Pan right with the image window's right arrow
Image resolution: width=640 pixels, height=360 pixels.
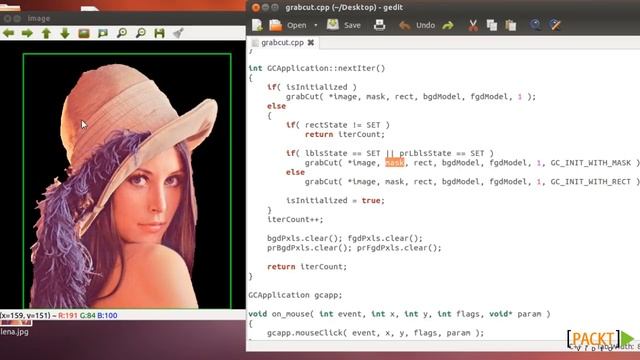tap(27, 33)
